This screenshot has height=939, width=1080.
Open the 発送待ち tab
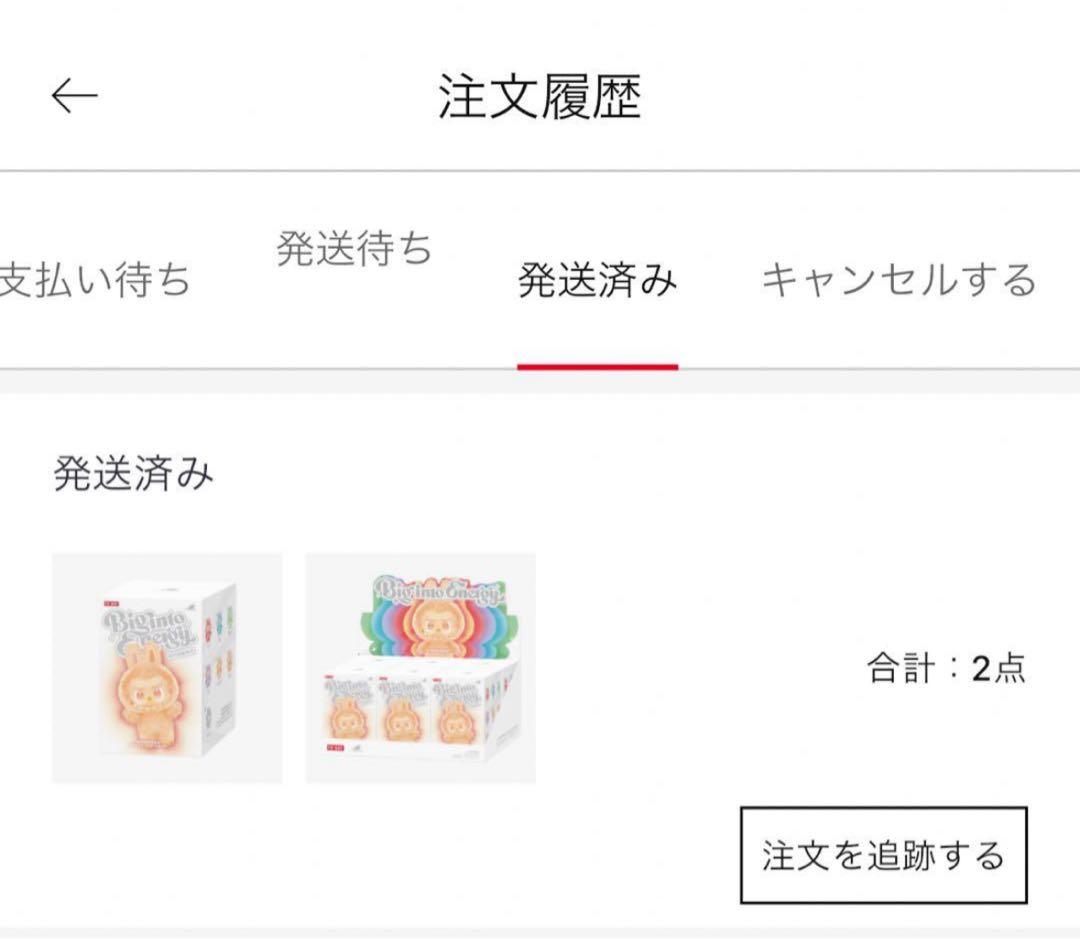coord(354,248)
